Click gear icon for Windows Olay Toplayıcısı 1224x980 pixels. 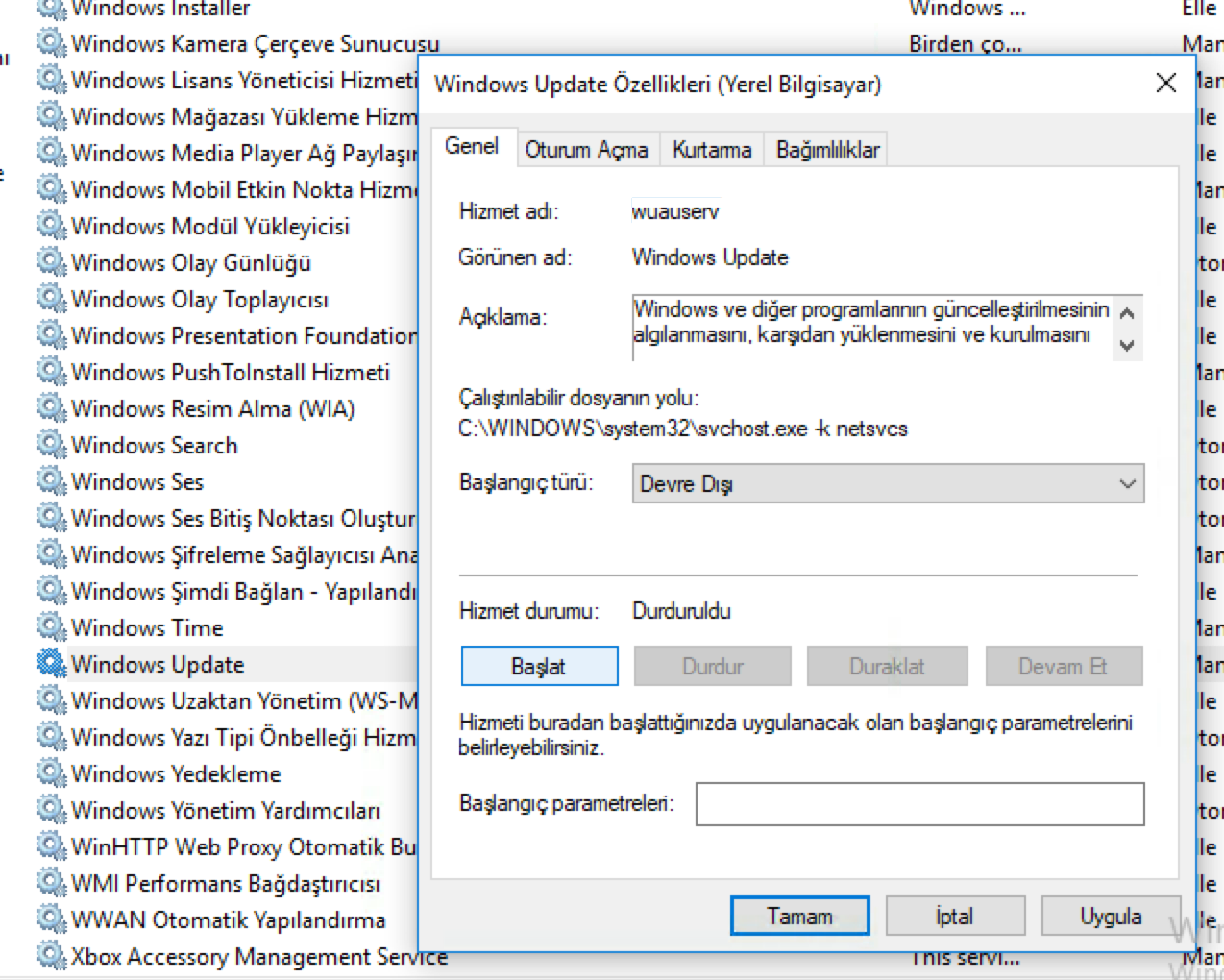51,299
